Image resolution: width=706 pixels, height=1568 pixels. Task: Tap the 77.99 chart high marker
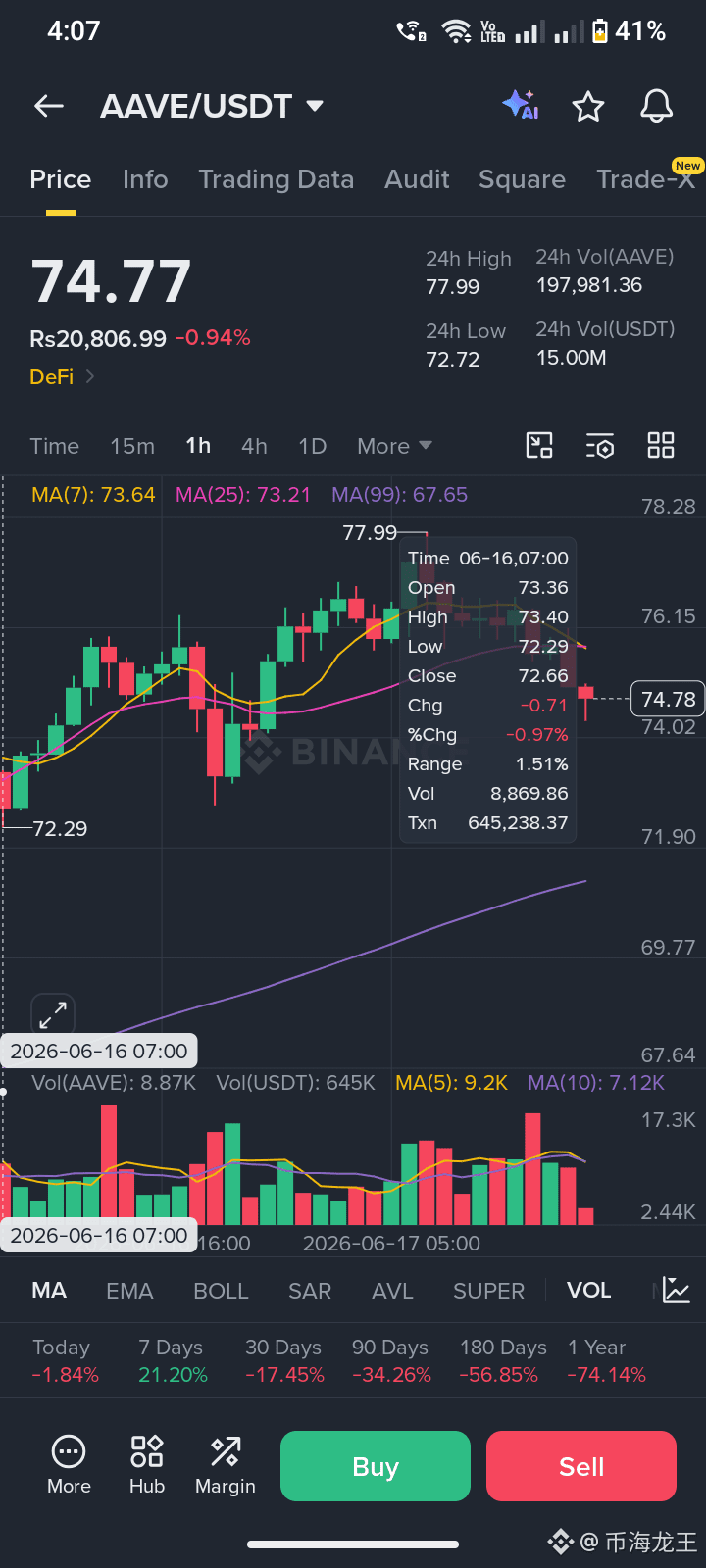[370, 533]
